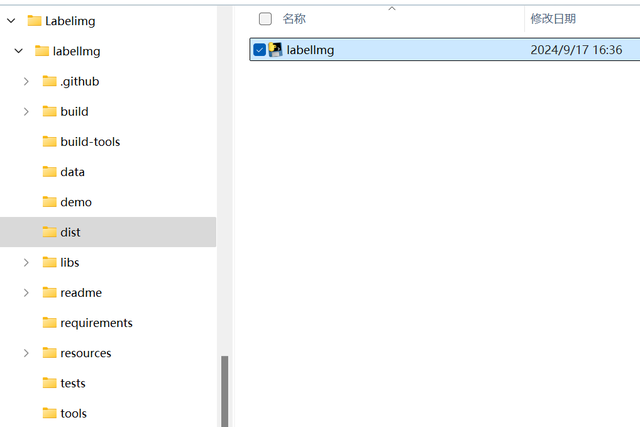Select the requirements tree label
640x427 pixels.
pyautogui.click(x=96, y=323)
